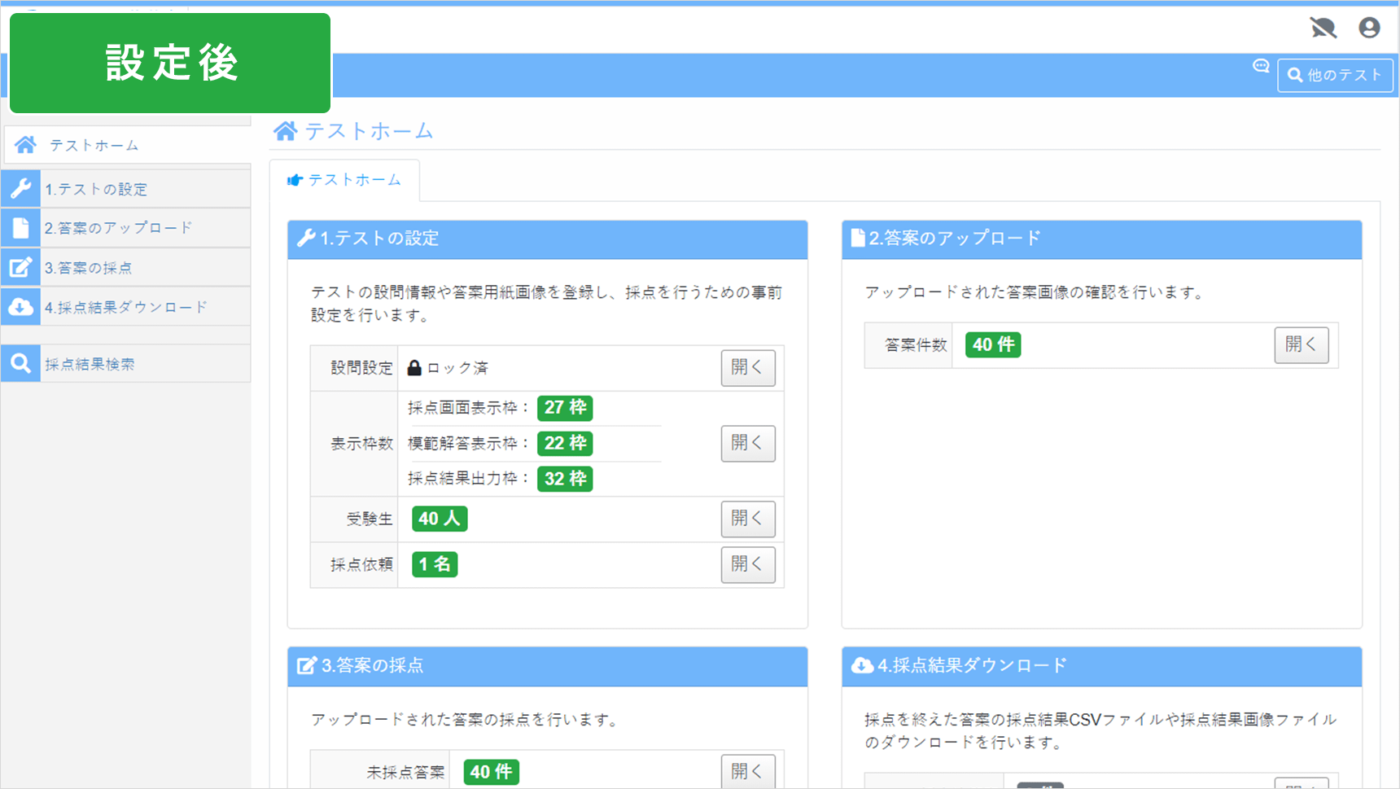
Task: Click the 40 件 badge in 答案件数 row
Action: [993, 345]
